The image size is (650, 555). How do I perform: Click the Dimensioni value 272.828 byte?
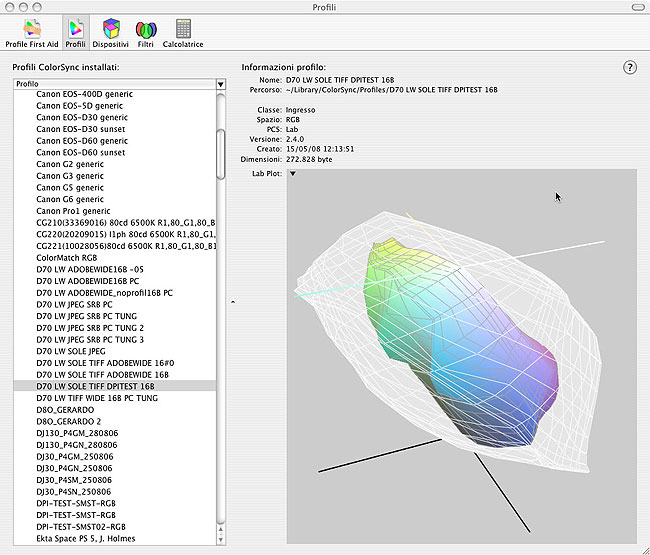[x=309, y=159]
